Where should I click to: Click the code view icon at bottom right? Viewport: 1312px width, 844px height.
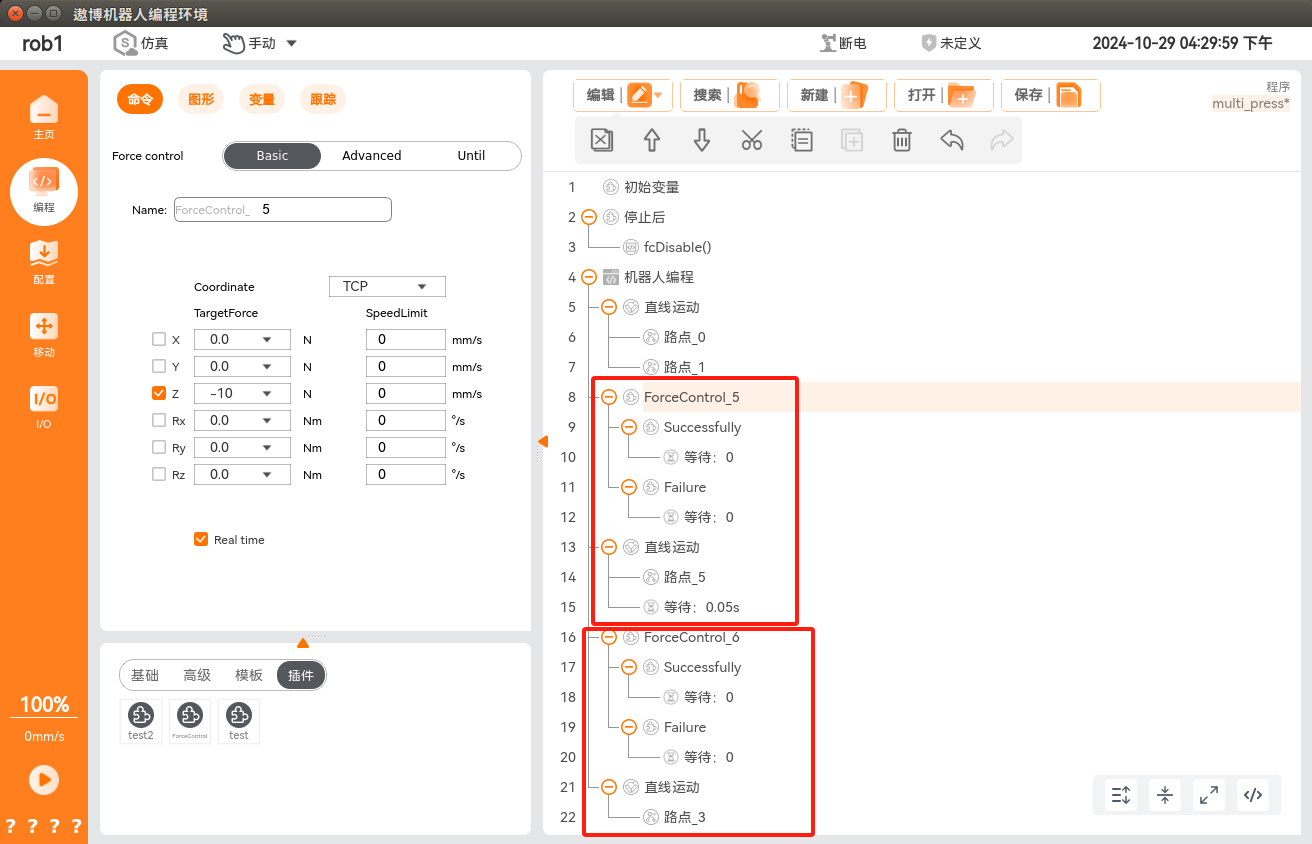pos(1253,795)
